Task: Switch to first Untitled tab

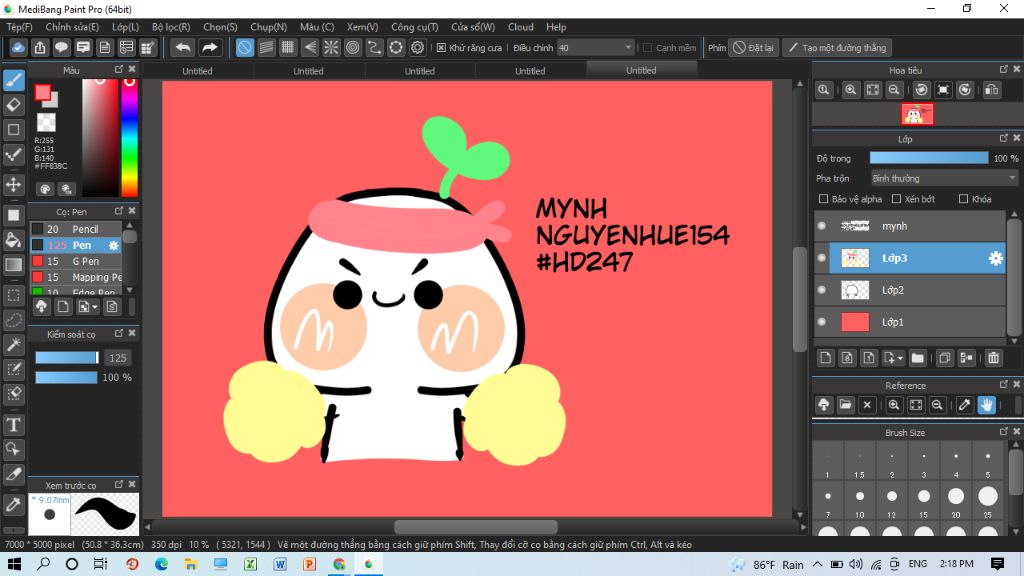Action: (x=197, y=71)
